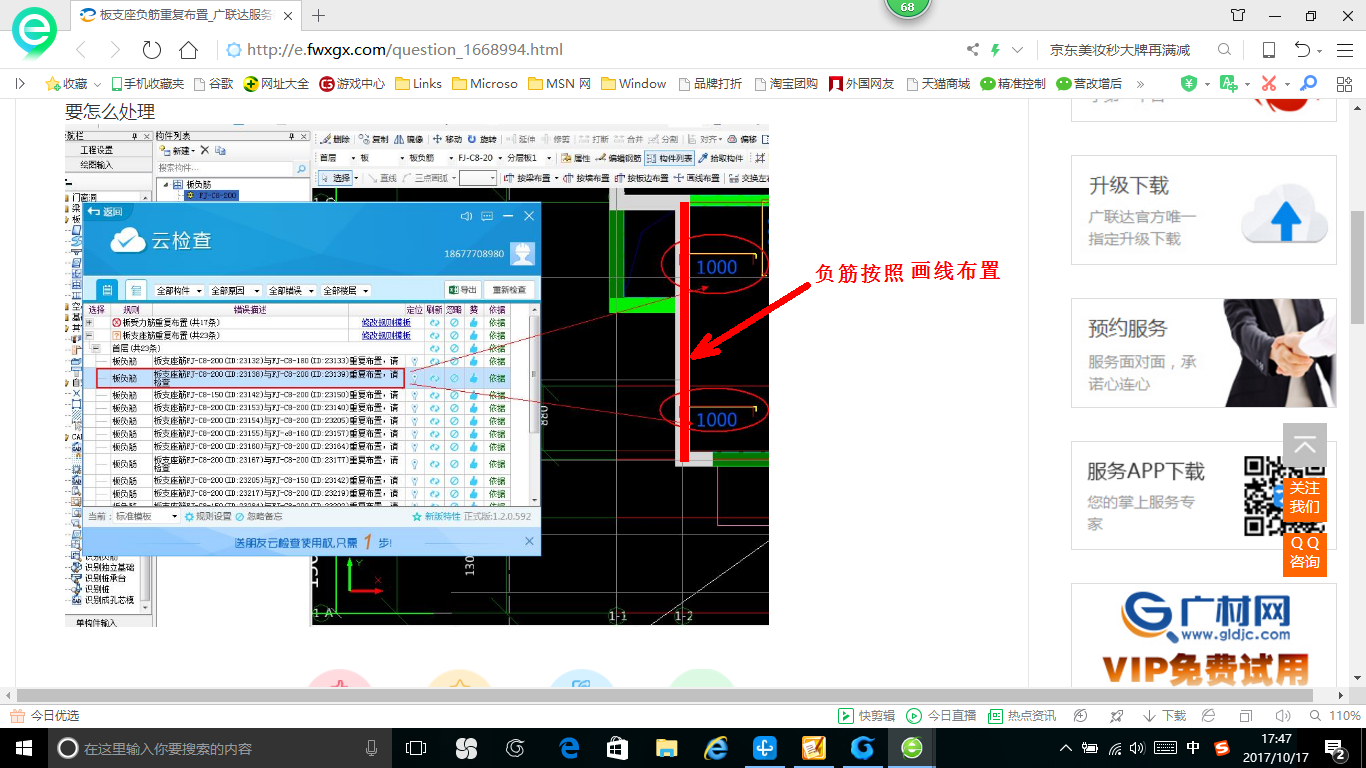Viewport: 1366px width, 768px height.
Task: Click the Windows taskbar search box
Action: [x=221, y=748]
